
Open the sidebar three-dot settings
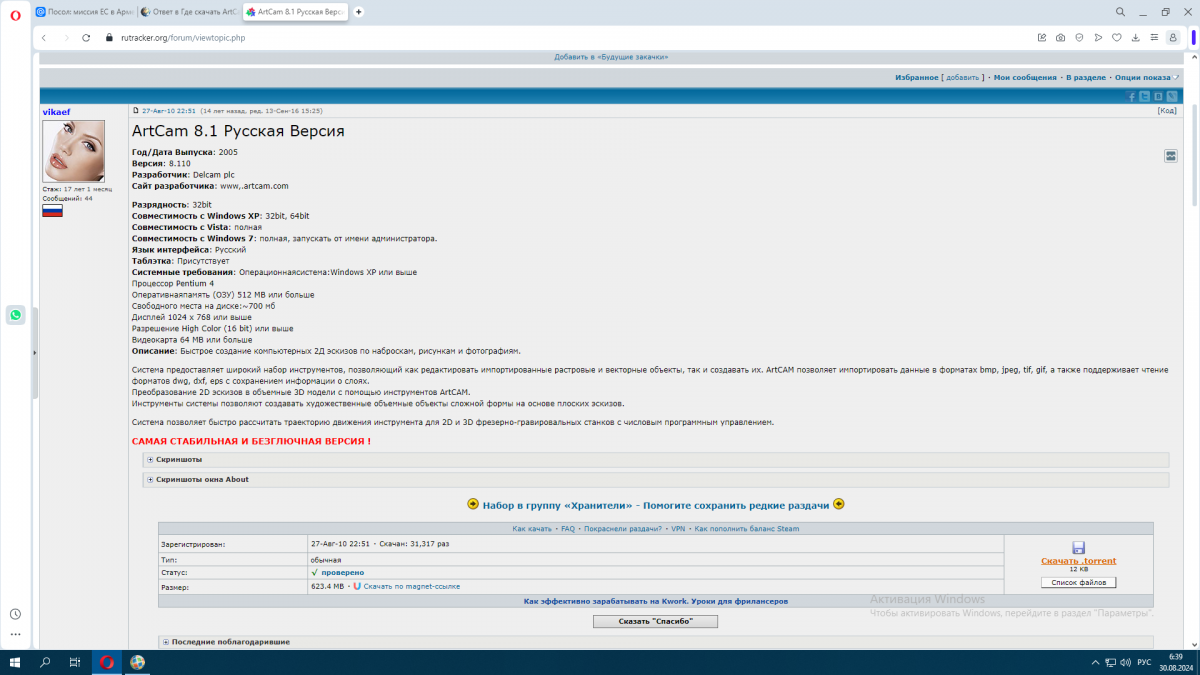click(x=15, y=634)
